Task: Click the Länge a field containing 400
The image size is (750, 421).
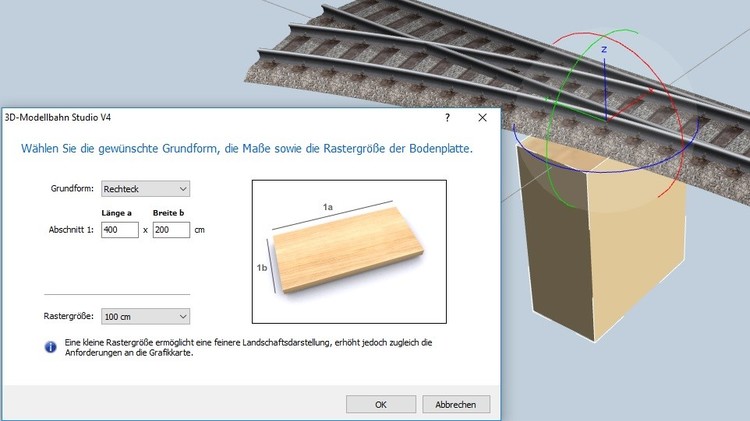Action: tap(120, 230)
